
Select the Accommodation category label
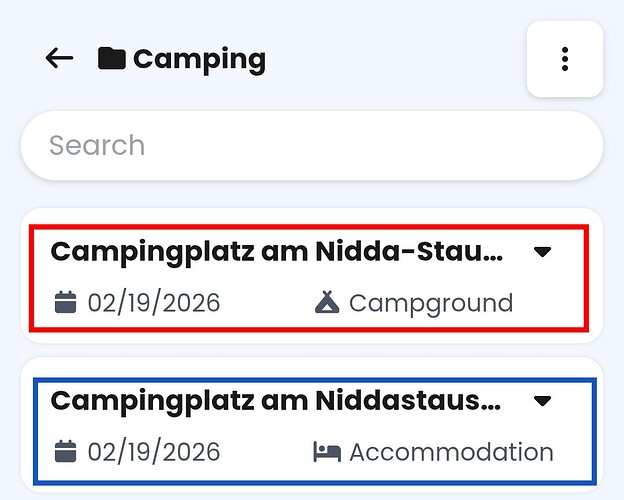[x=451, y=452]
